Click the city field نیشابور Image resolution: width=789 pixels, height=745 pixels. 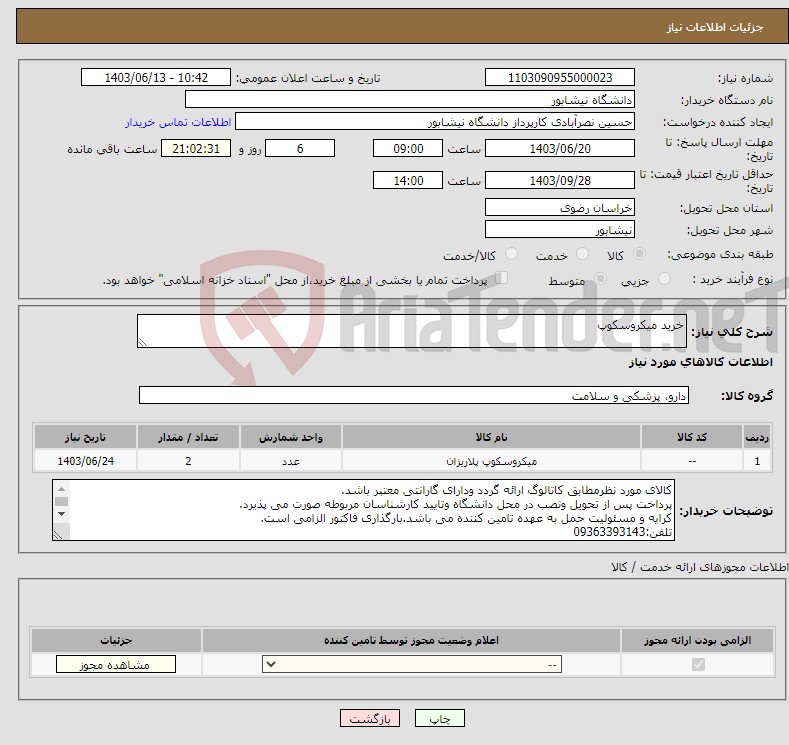click(560, 229)
